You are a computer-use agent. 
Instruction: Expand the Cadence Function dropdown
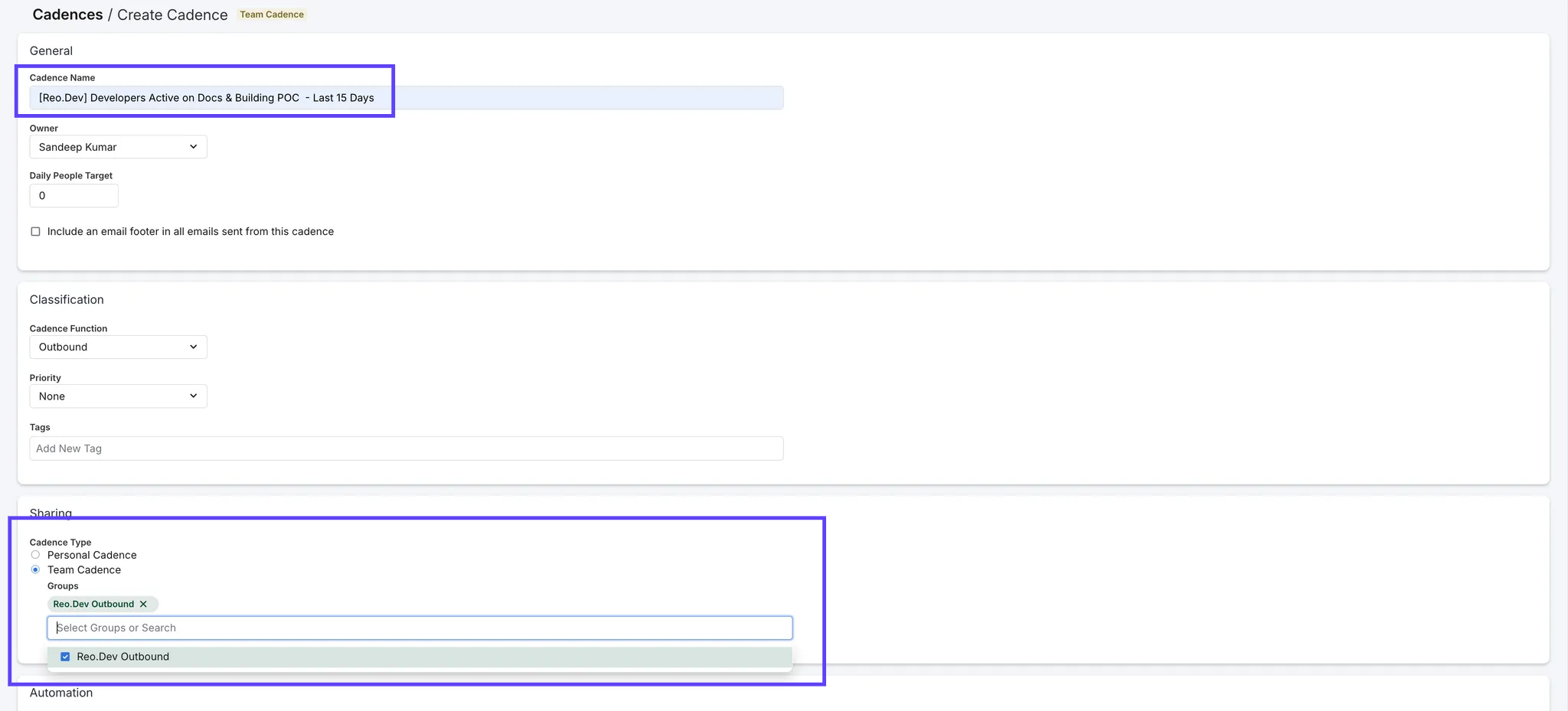coord(118,347)
